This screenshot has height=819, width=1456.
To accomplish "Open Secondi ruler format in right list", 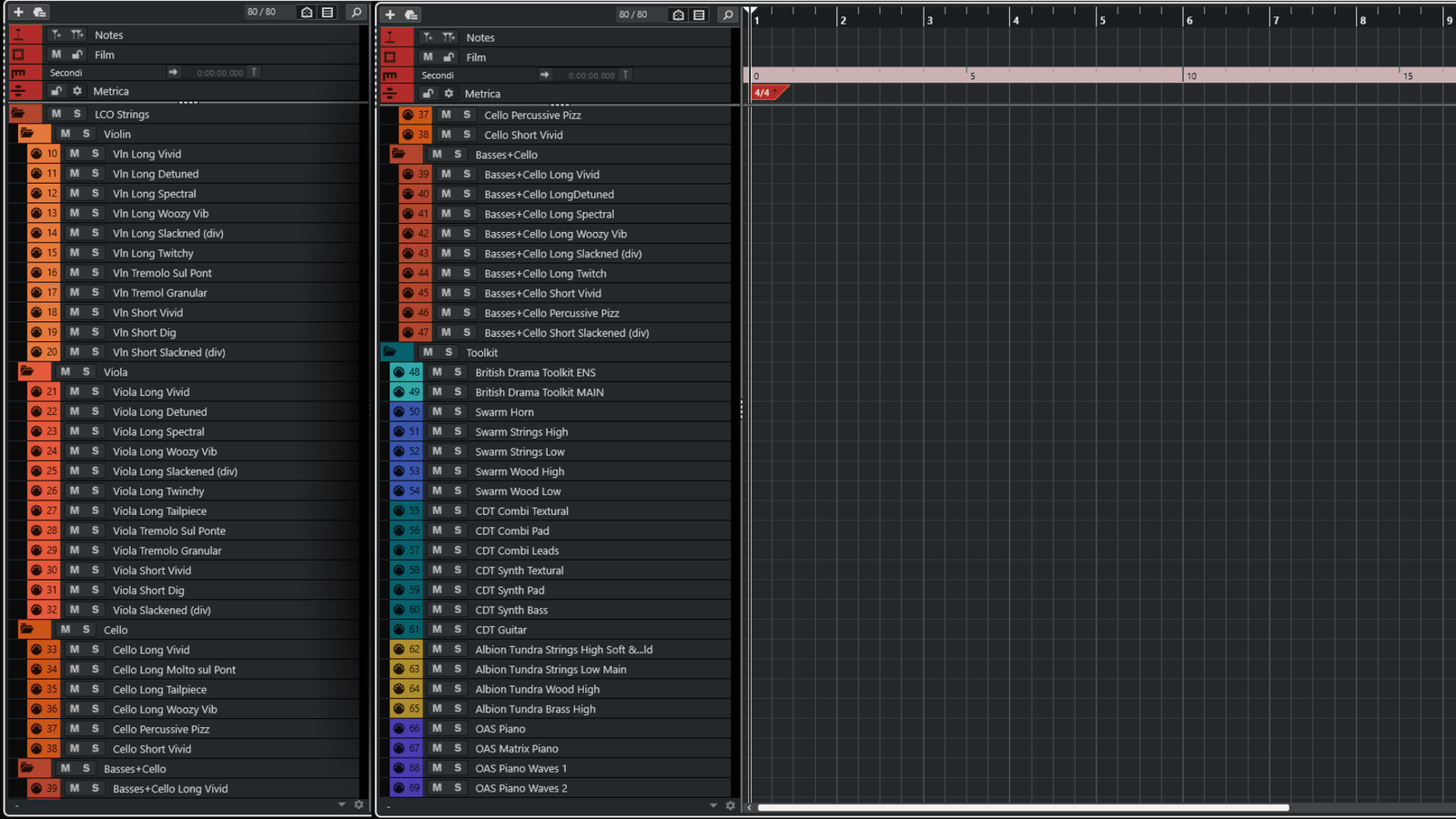I will [x=438, y=76].
